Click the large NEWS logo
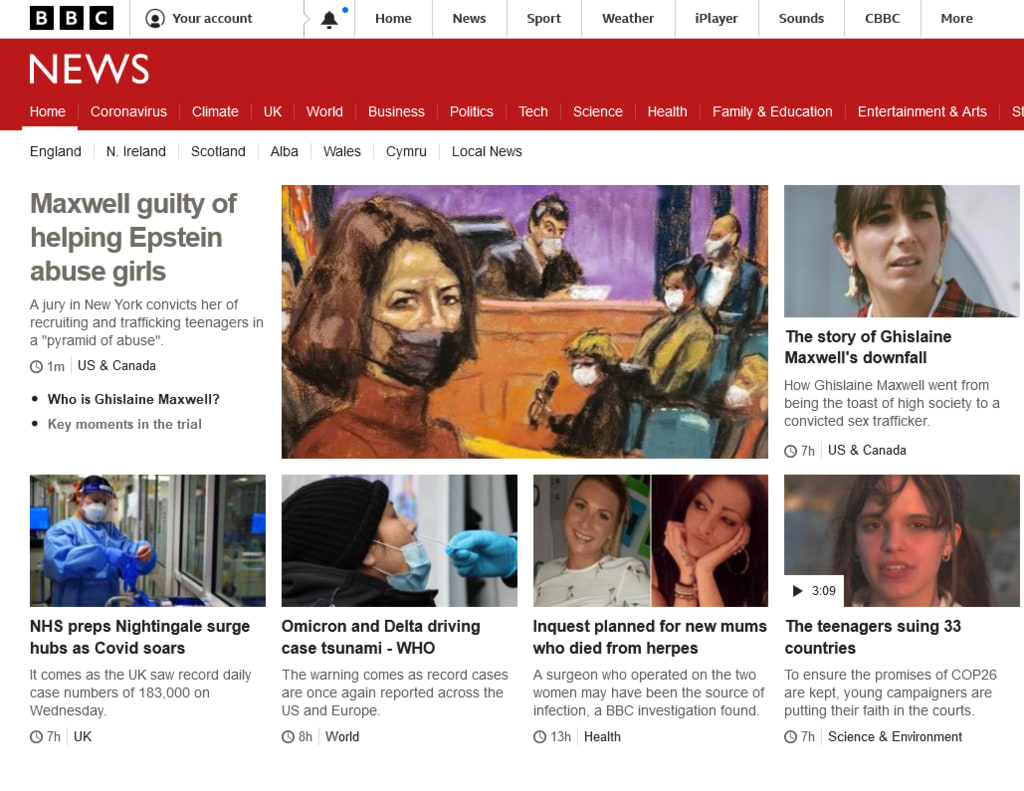 [89, 69]
